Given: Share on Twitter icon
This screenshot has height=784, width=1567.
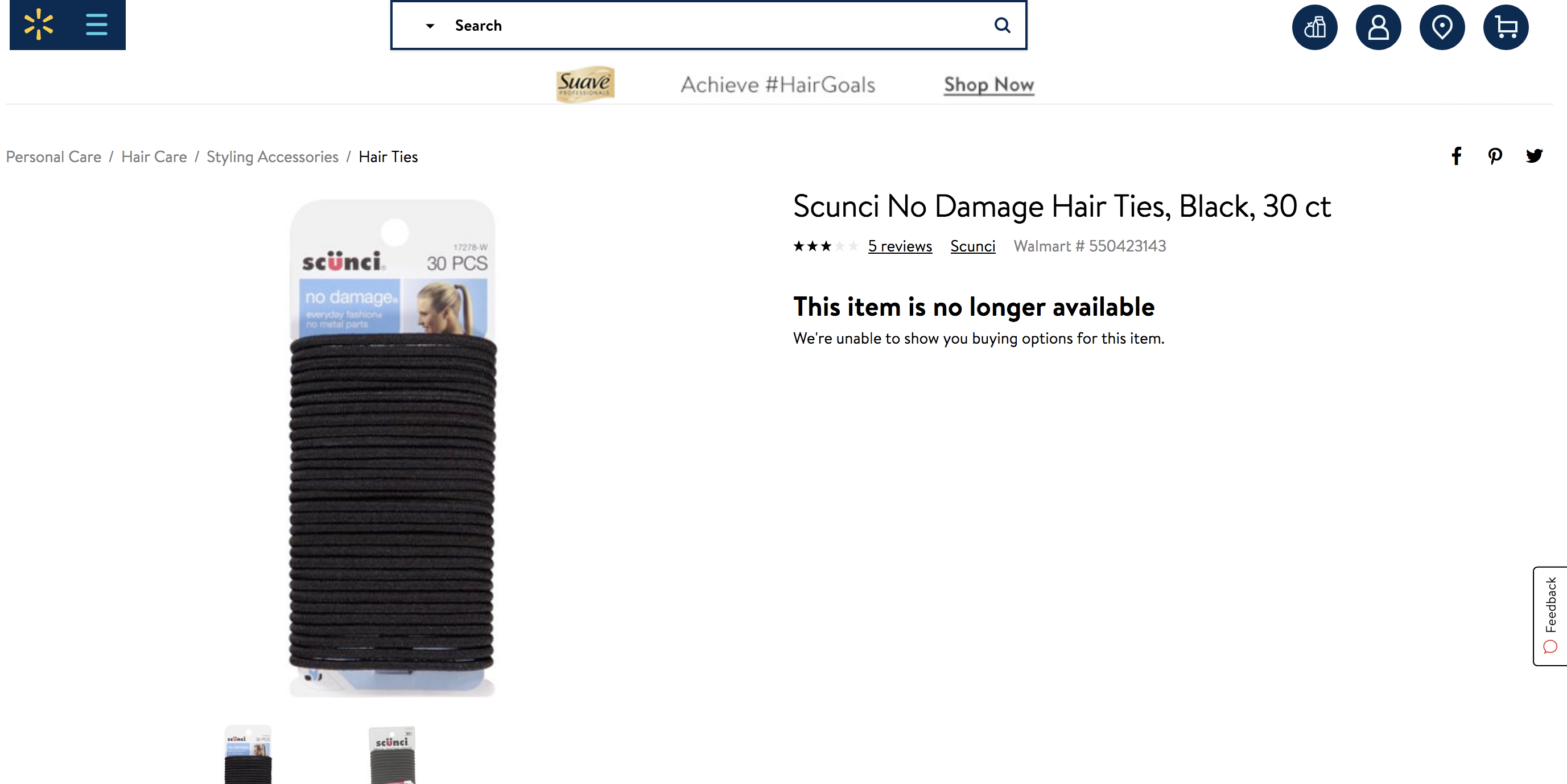Looking at the screenshot, I should point(1533,156).
